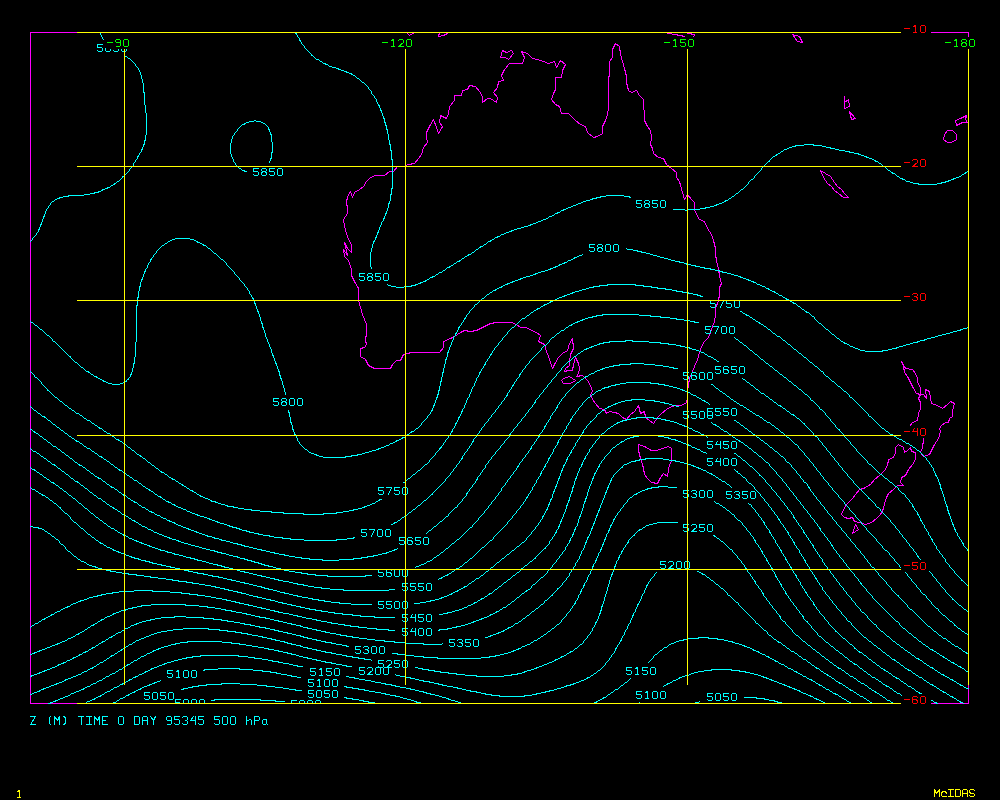Click the 5800 contour label over central Australia
Screen dimensions: 1000x800
click(603, 248)
